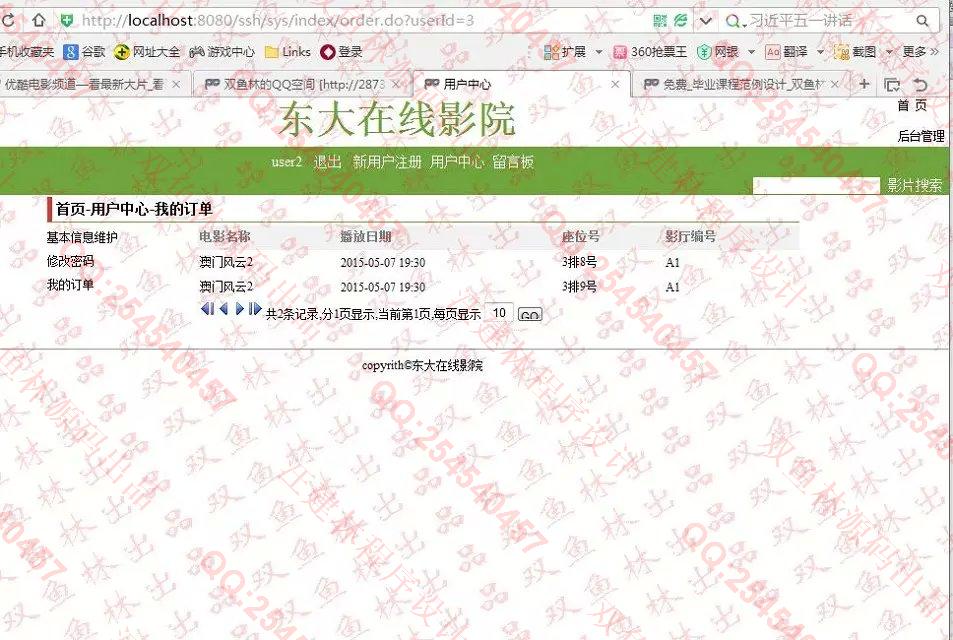
Task: Click the 影厅编号 column header
Action: pyautogui.click(x=690, y=236)
